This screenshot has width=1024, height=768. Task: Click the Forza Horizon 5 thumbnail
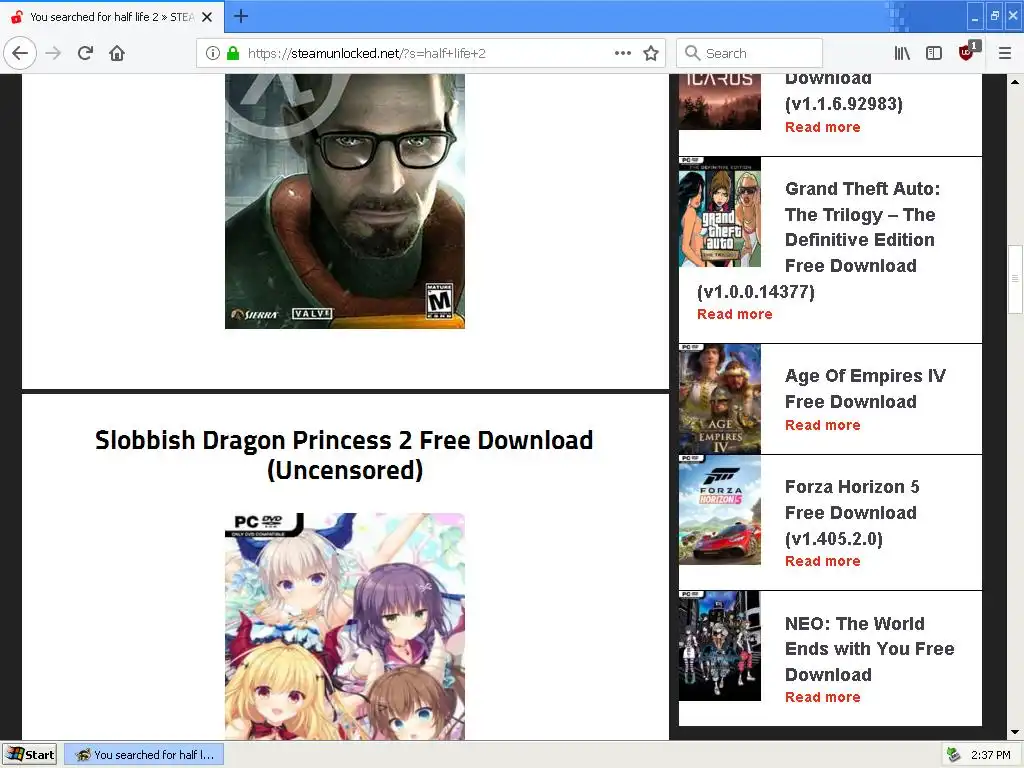click(720, 509)
